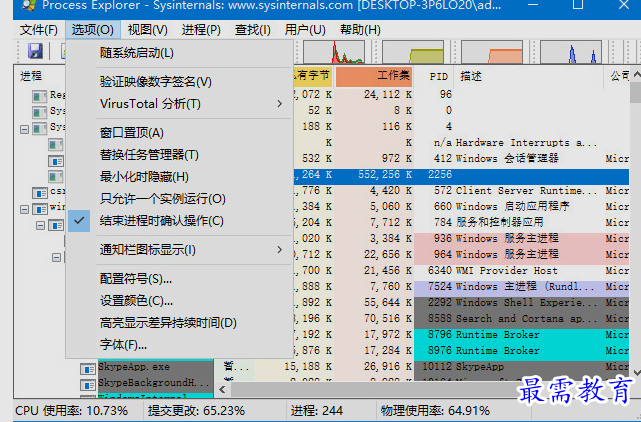Image resolution: width=641 pixels, height=422 pixels.
Task: Enable 验证映像数字签名(V)
Action: point(180,81)
